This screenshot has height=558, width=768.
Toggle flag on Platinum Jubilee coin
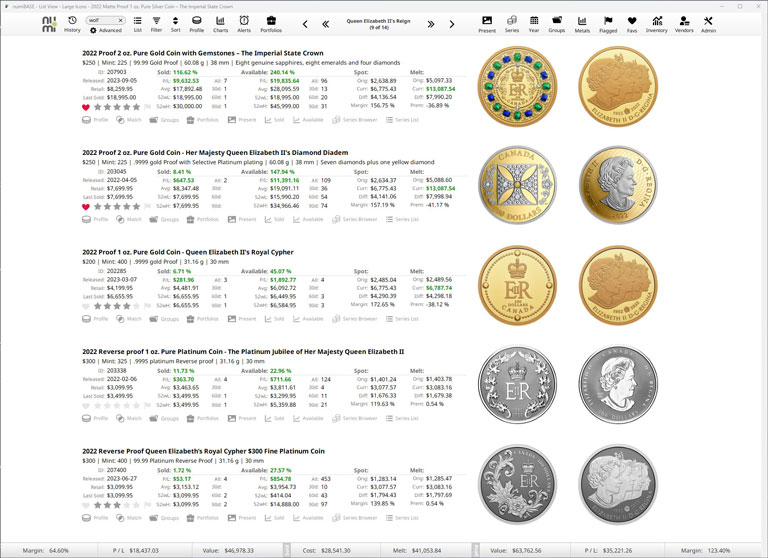point(147,405)
